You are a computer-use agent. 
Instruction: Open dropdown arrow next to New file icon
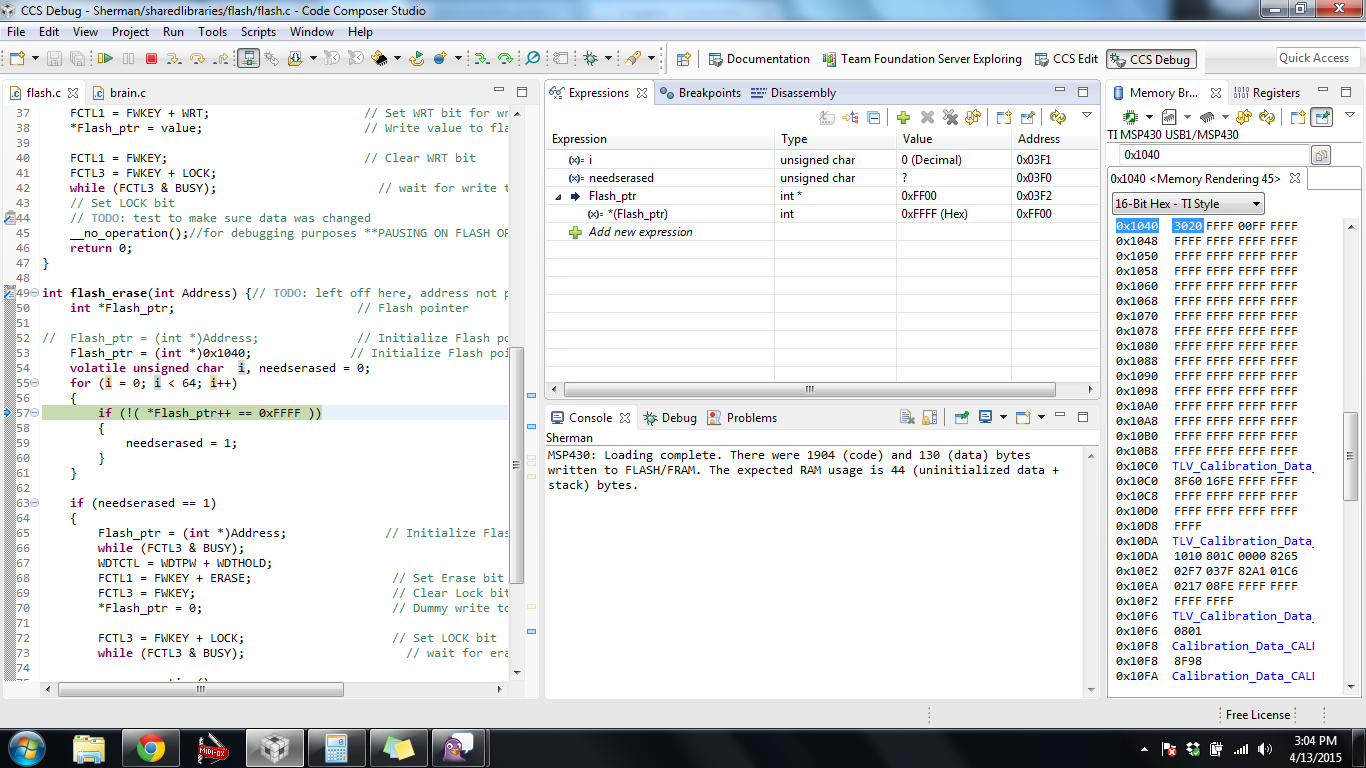click(35, 58)
